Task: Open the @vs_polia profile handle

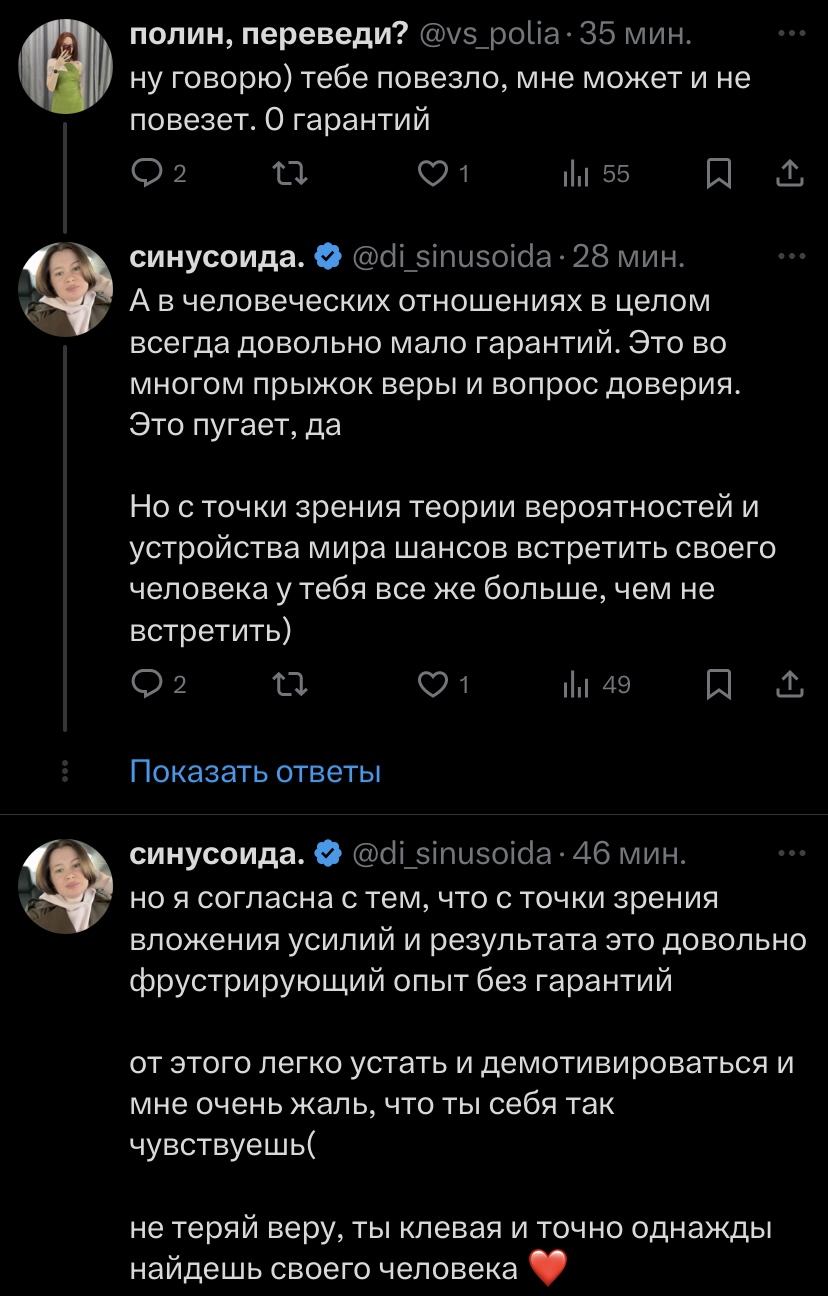Action: pyautogui.click(x=489, y=35)
